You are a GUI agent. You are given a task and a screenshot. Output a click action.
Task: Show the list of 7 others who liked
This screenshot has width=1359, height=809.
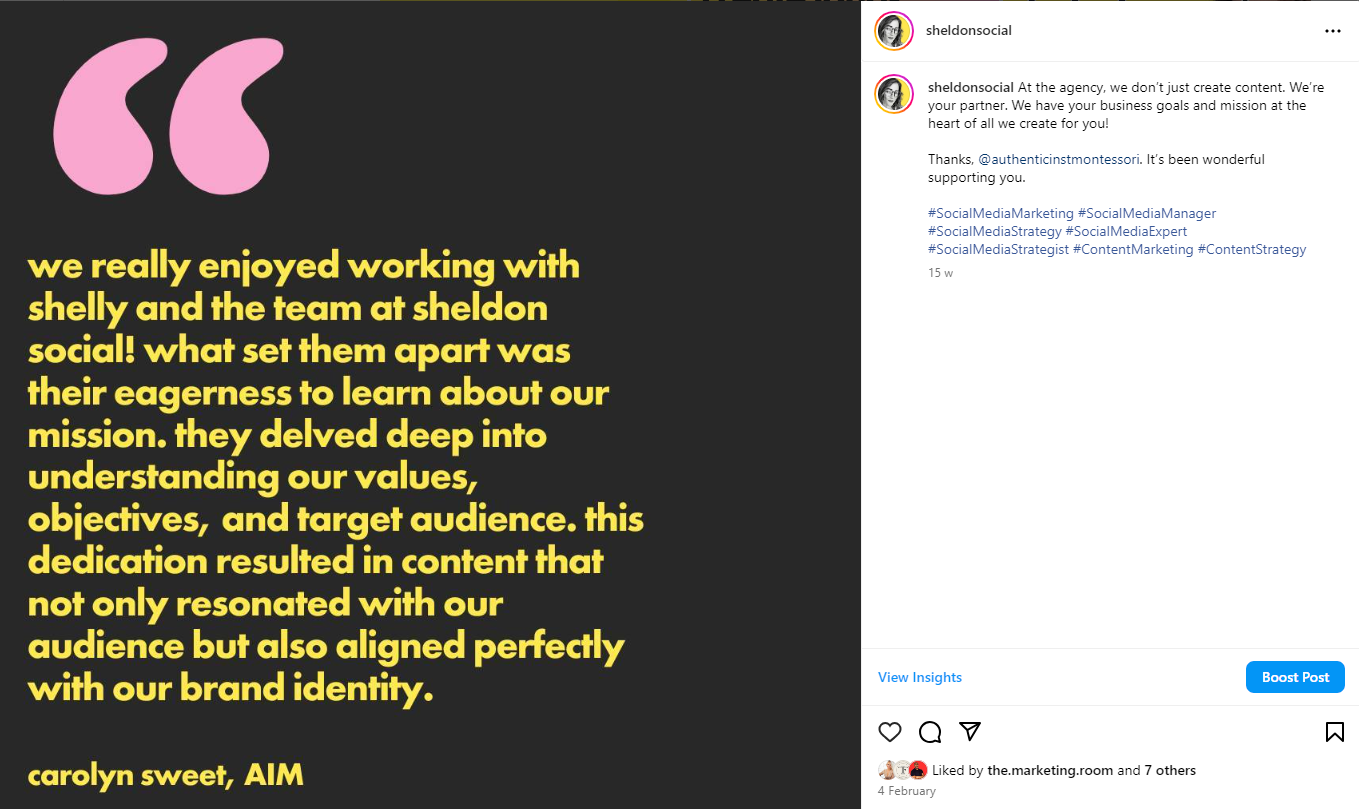[1170, 770]
